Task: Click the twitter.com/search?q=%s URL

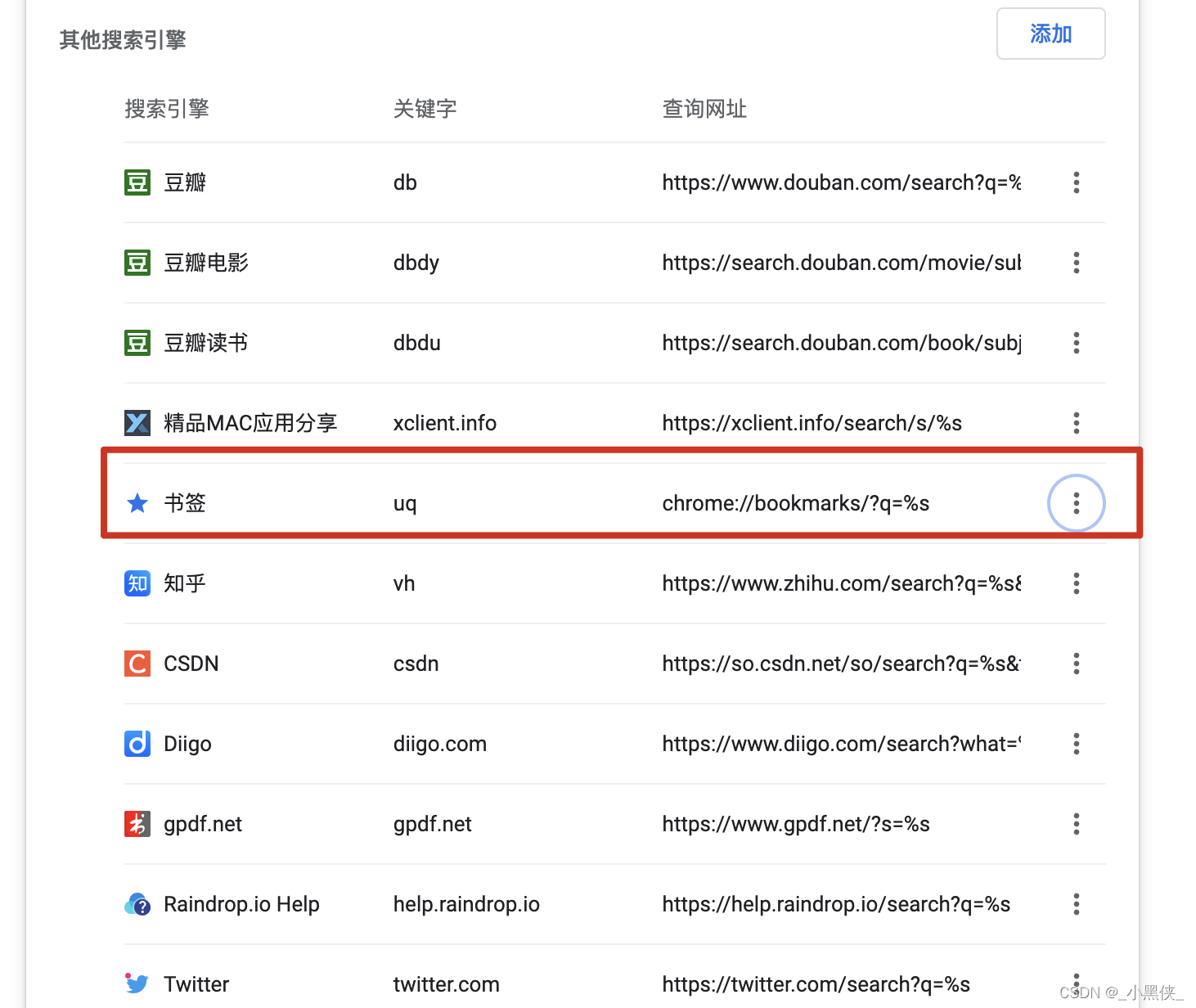Action: (x=816, y=984)
